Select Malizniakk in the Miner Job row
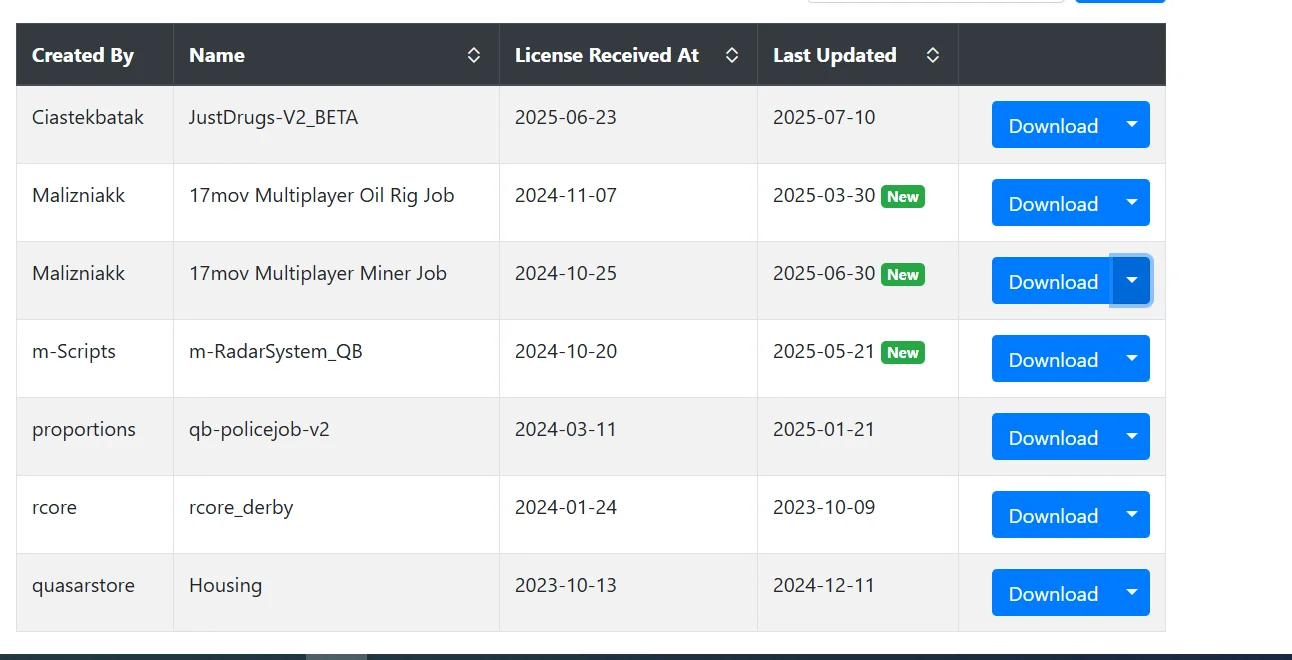 tap(79, 273)
